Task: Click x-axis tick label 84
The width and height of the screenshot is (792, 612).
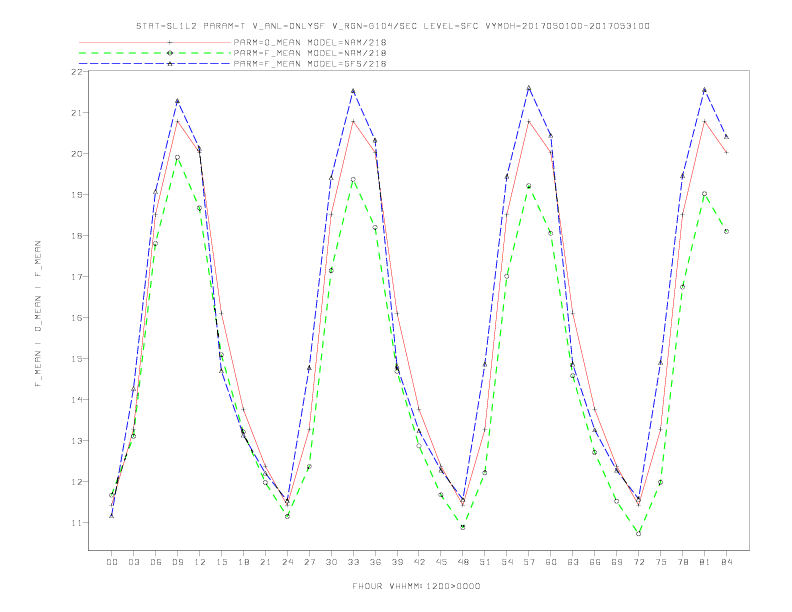Action: [x=727, y=562]
